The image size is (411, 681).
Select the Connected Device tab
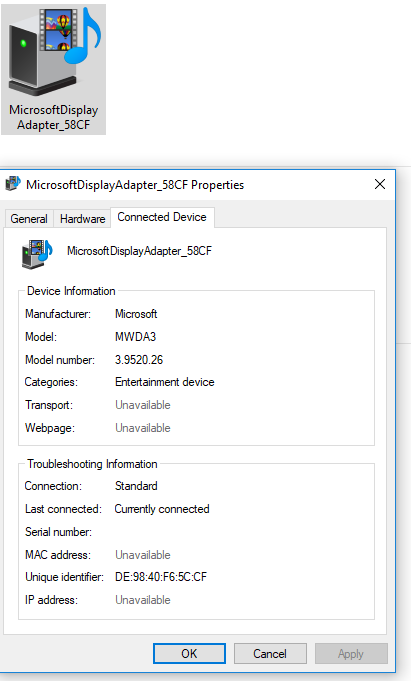pyautogui.click(x=162, y=217)
